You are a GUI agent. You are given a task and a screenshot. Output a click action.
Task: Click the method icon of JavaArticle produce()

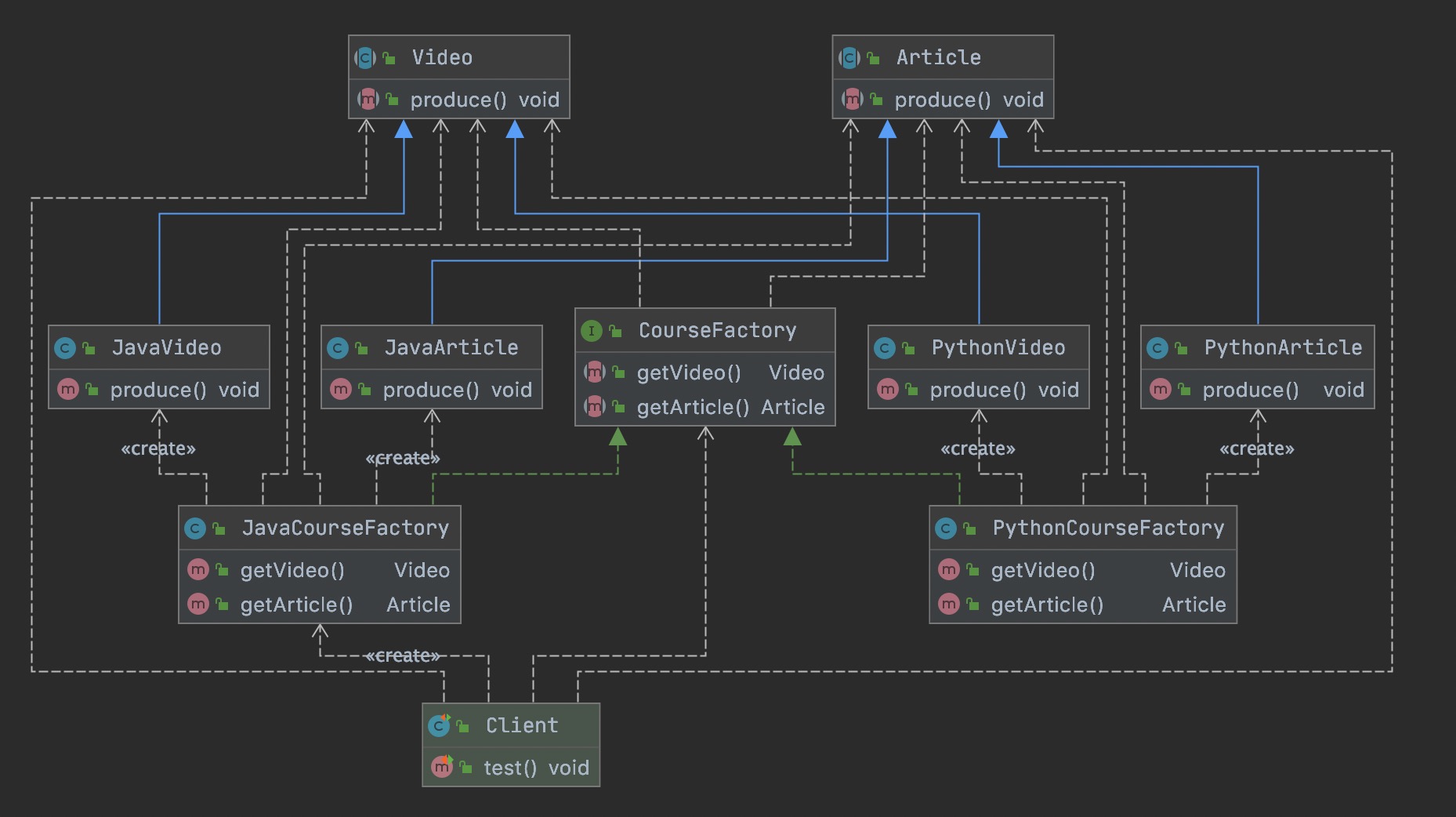341,390
